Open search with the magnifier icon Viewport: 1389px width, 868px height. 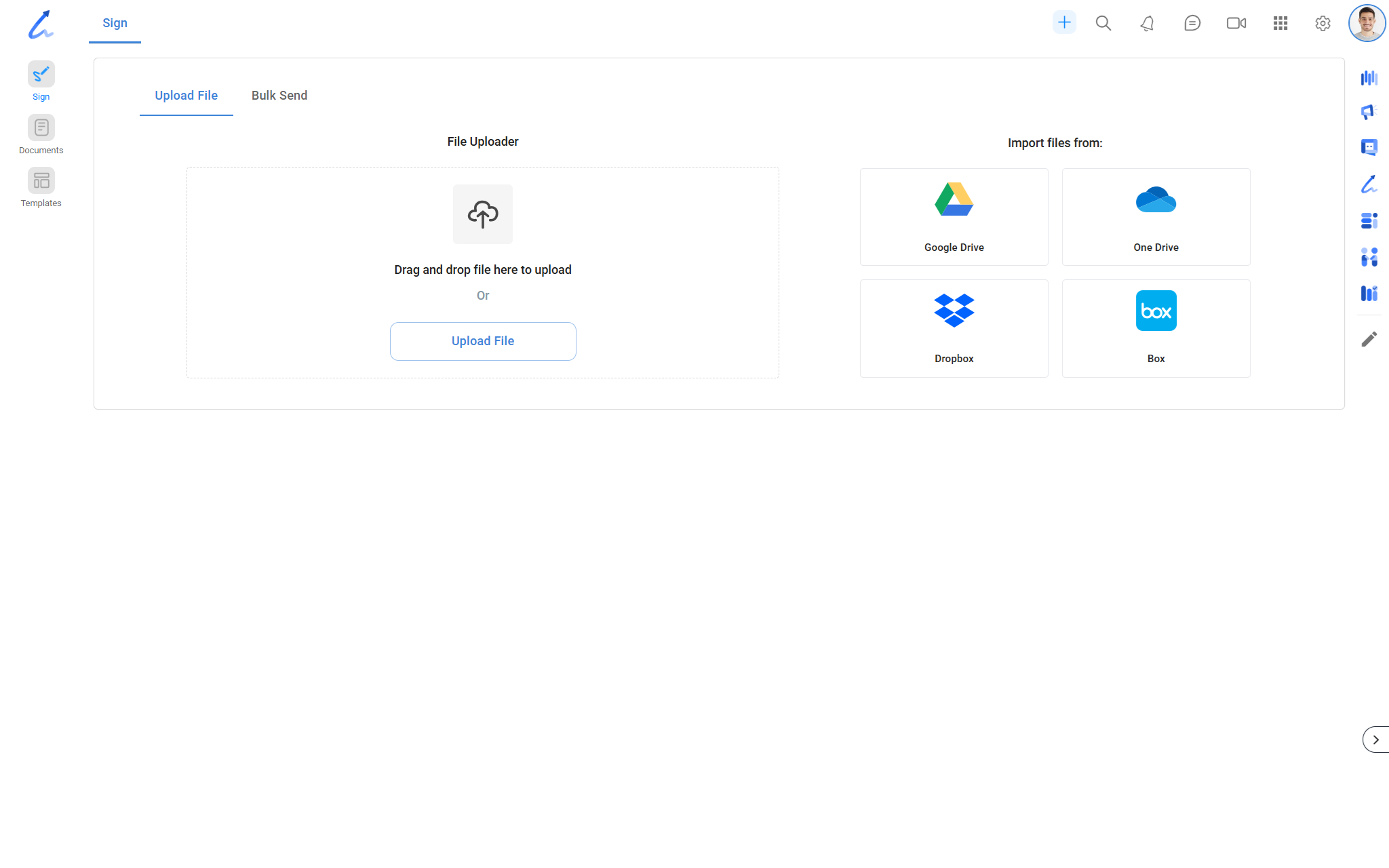click(x=1103, y=23)
